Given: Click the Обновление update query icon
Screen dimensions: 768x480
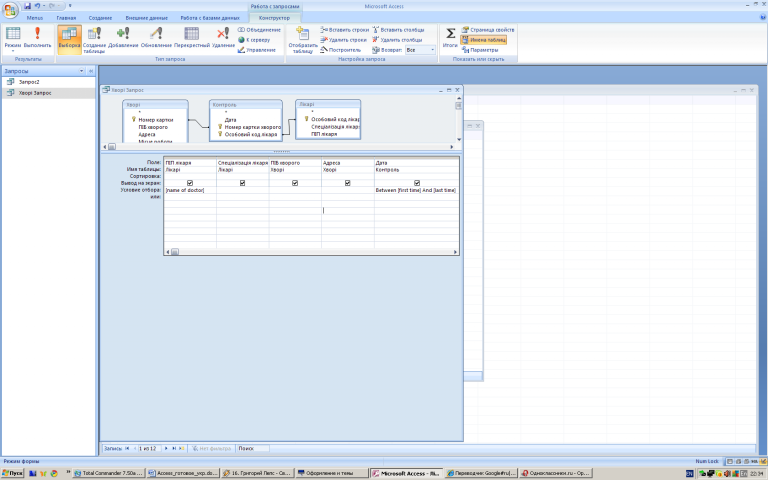Looking at the screenshot, I should pyautogui.click(x=156, y=37).
